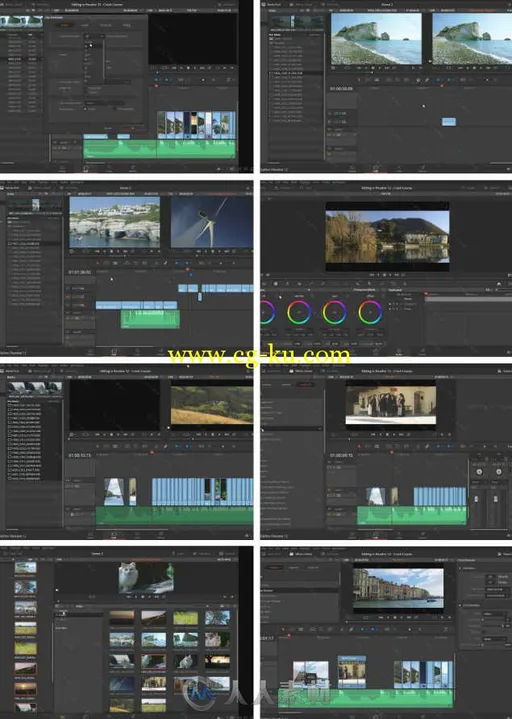Select the red selection arrow tool in Venice window
Viewport: 512px width, 719px height.
(283, 630)
